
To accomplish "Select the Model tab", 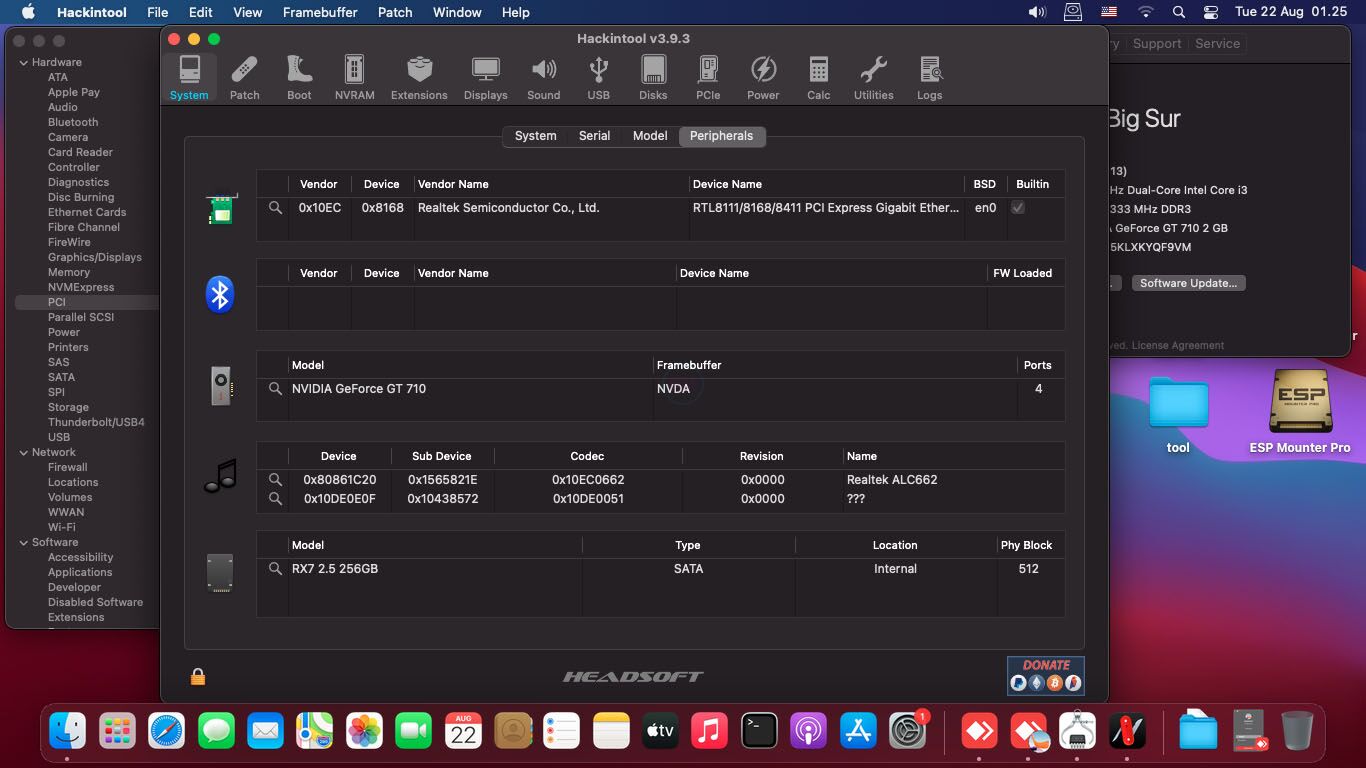I will 649,136.
